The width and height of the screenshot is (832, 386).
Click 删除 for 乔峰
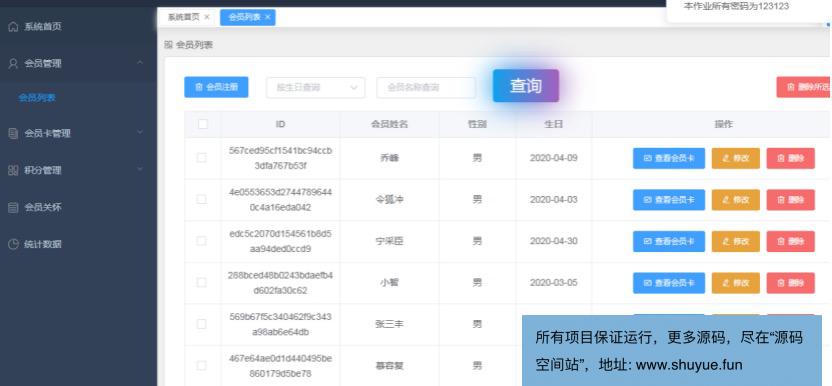click(x=791, y=158)
